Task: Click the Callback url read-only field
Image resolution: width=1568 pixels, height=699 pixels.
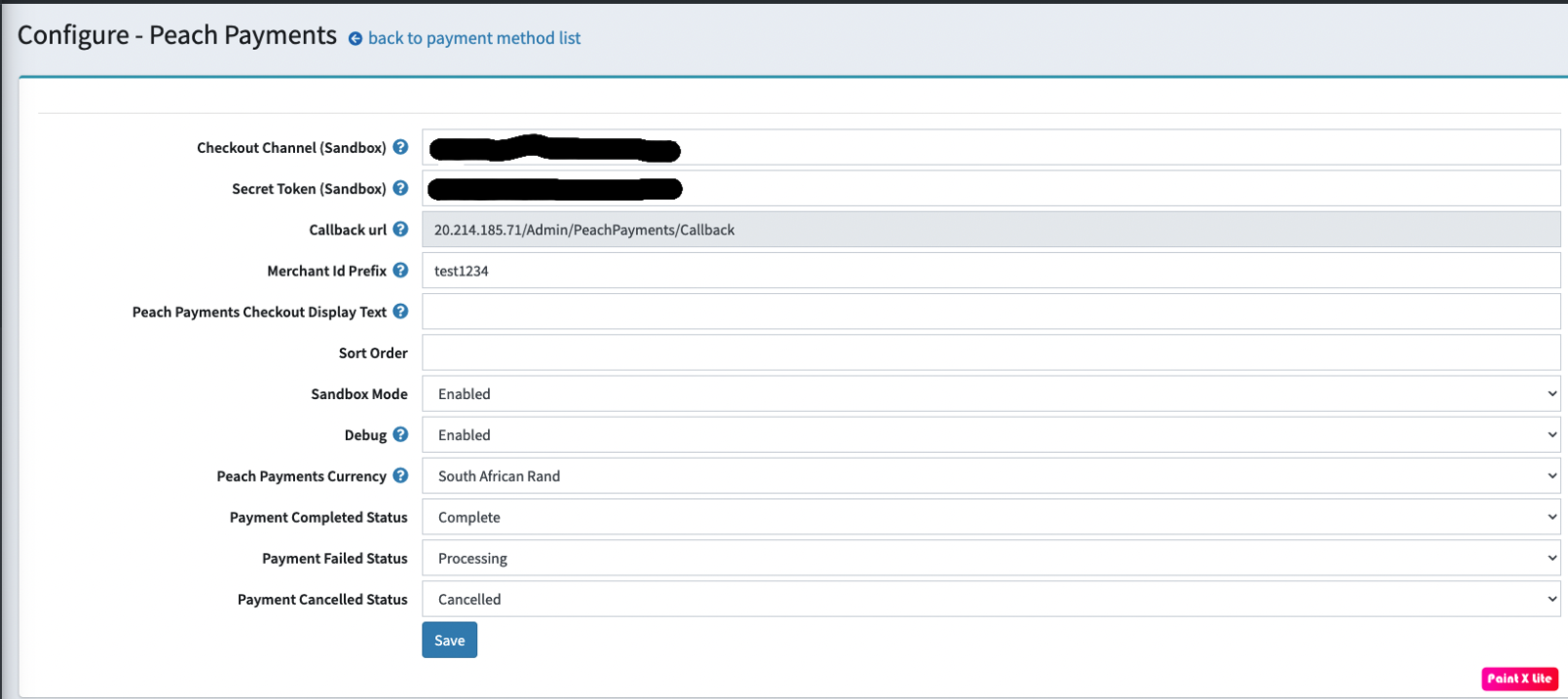Action: click(x=991, y=229)
